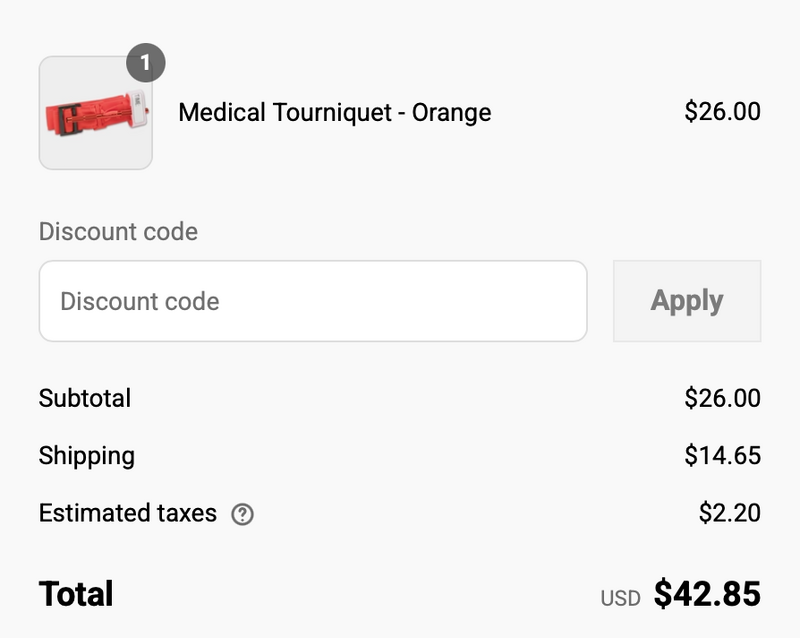Click the Shipping cost $14.65
The image size is (800, 638).
(x=722, y=456)
